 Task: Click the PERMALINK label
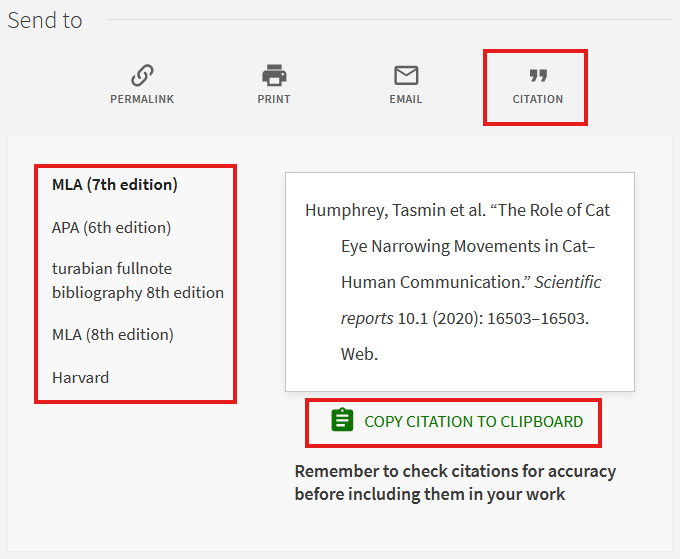point(142,99)
